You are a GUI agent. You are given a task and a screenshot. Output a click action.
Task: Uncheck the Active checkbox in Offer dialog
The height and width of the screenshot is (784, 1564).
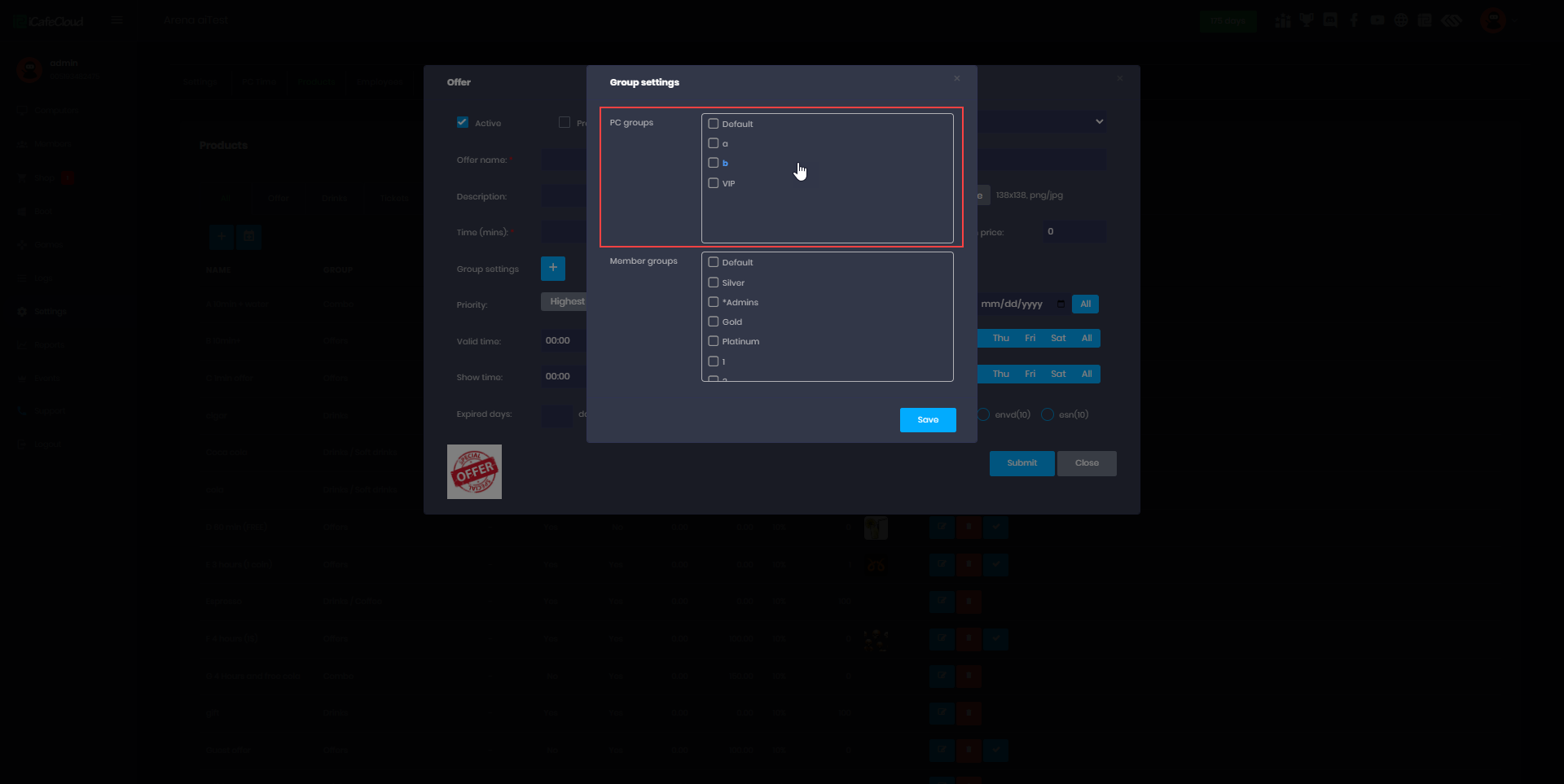coord(463,122)
